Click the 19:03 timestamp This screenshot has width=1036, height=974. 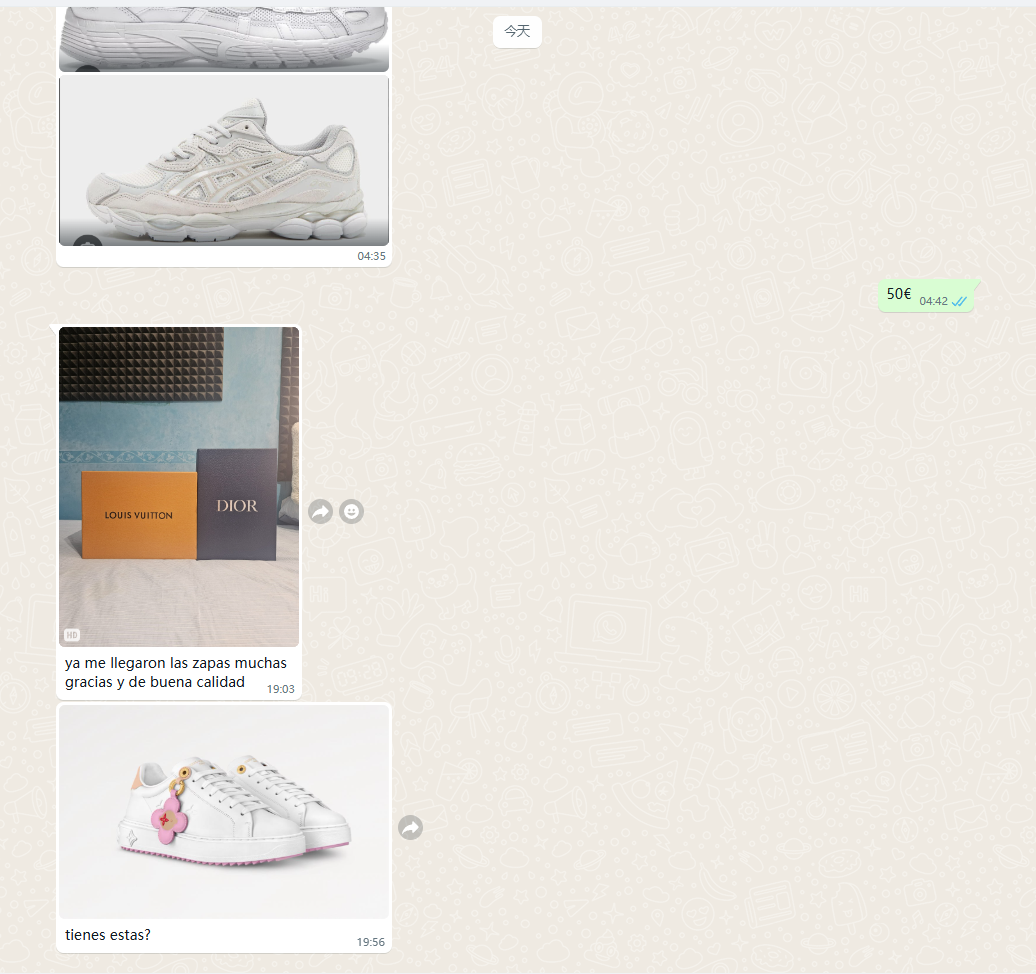pos(281,689)
